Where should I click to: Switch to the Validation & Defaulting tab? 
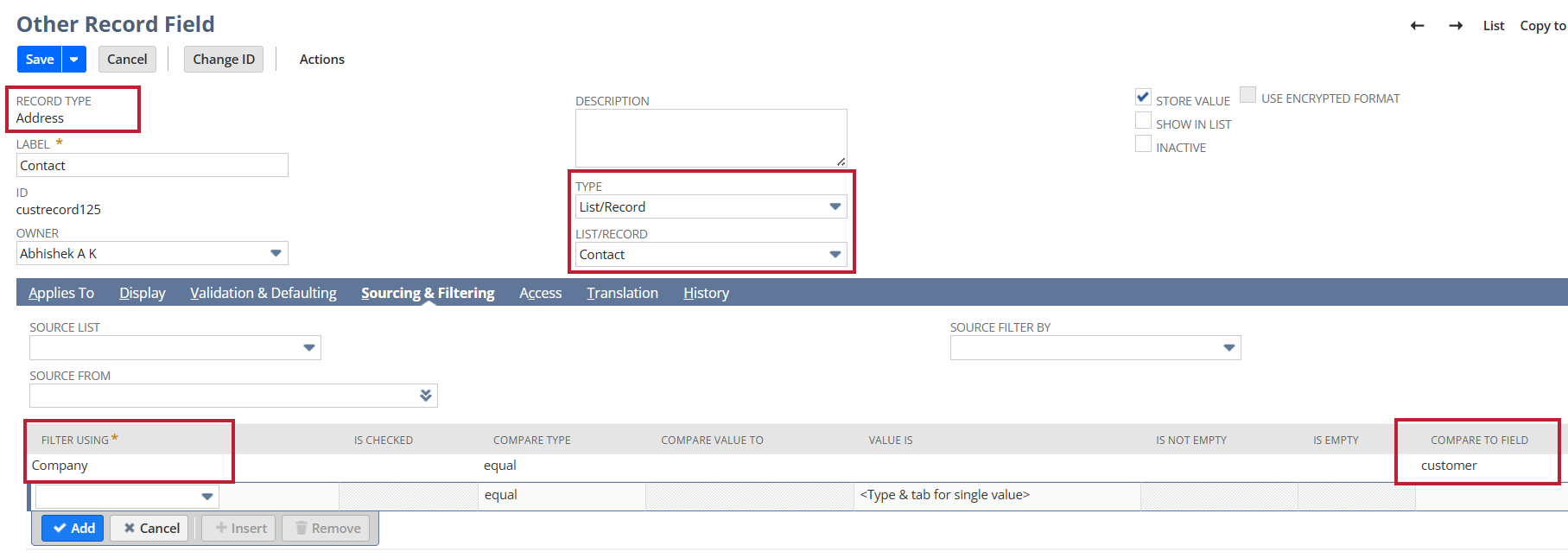(x=263, y=294)
